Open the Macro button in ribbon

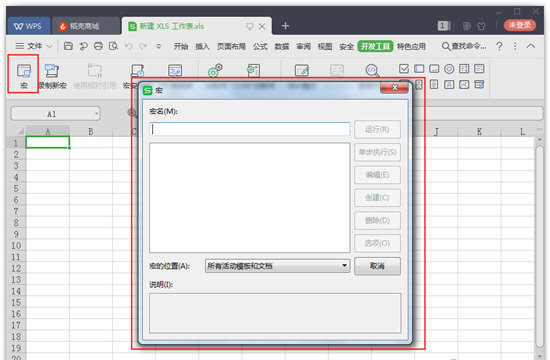[x=24, y=75]
